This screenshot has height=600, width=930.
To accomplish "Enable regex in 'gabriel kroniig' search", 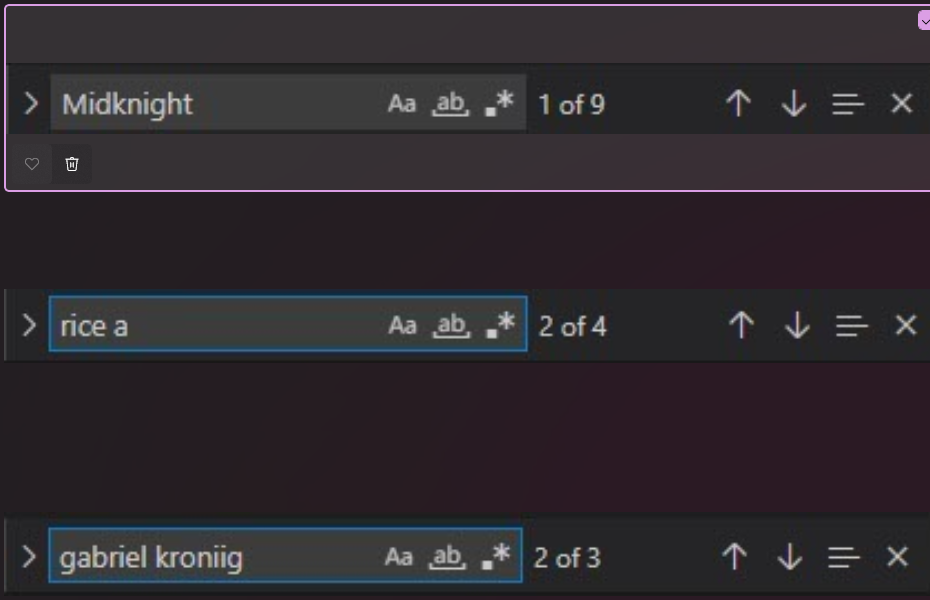I will point(496,557).
